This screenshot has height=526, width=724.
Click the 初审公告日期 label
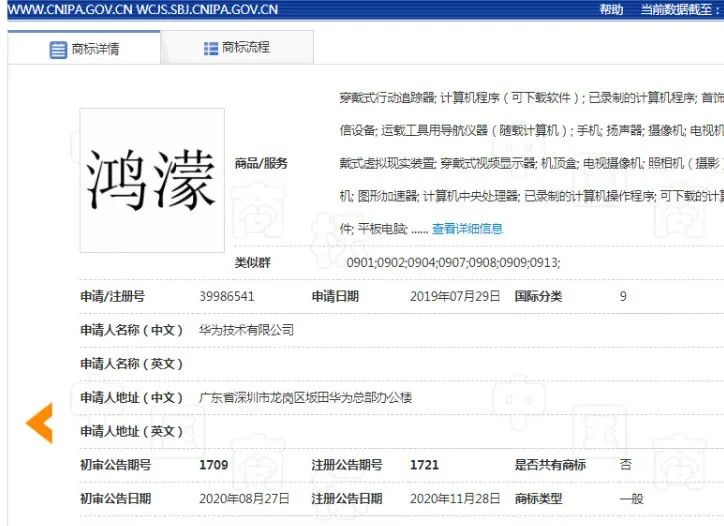pyautogui.click(x=116, y=499)
